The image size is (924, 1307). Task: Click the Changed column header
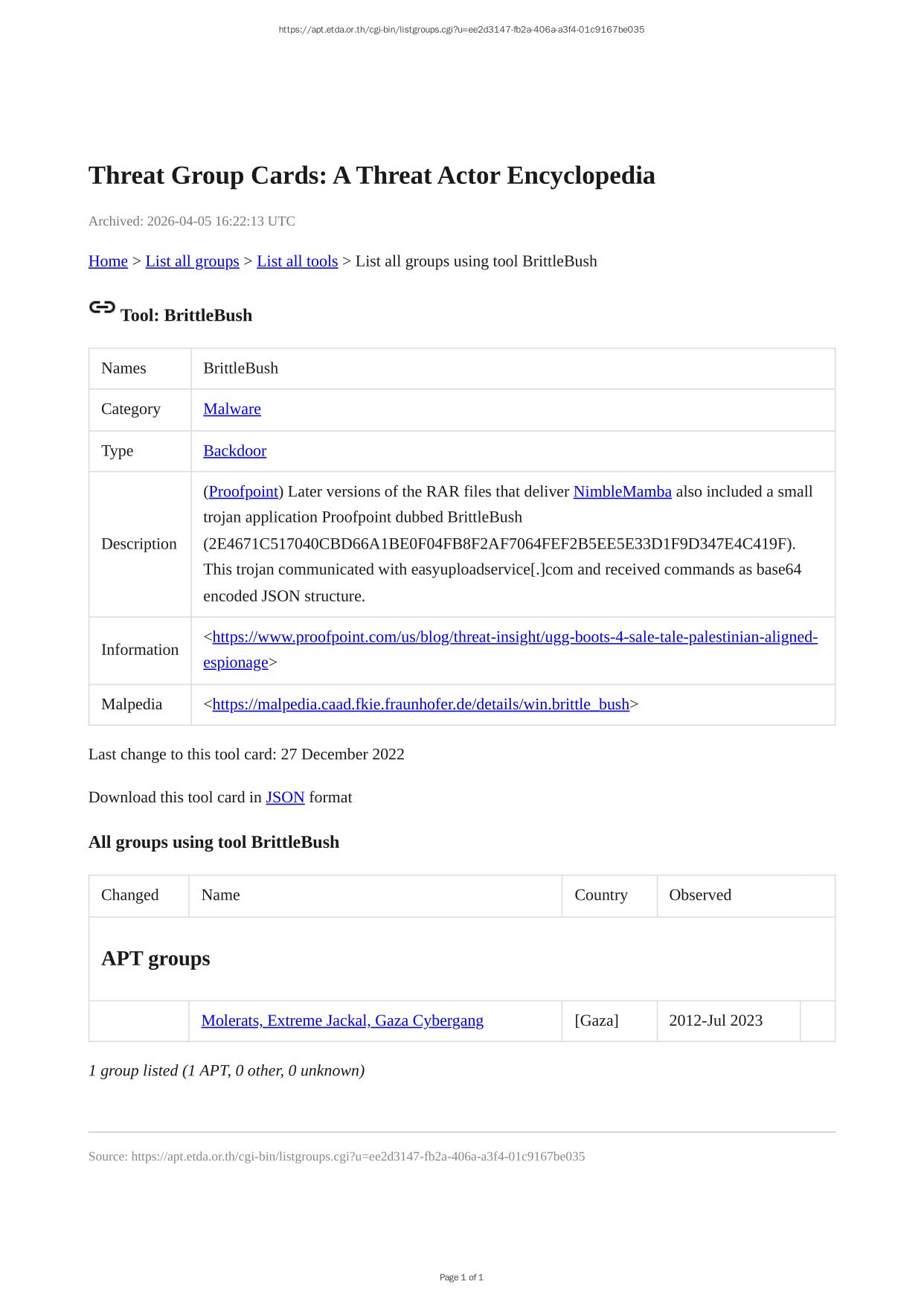pos(130,895)
